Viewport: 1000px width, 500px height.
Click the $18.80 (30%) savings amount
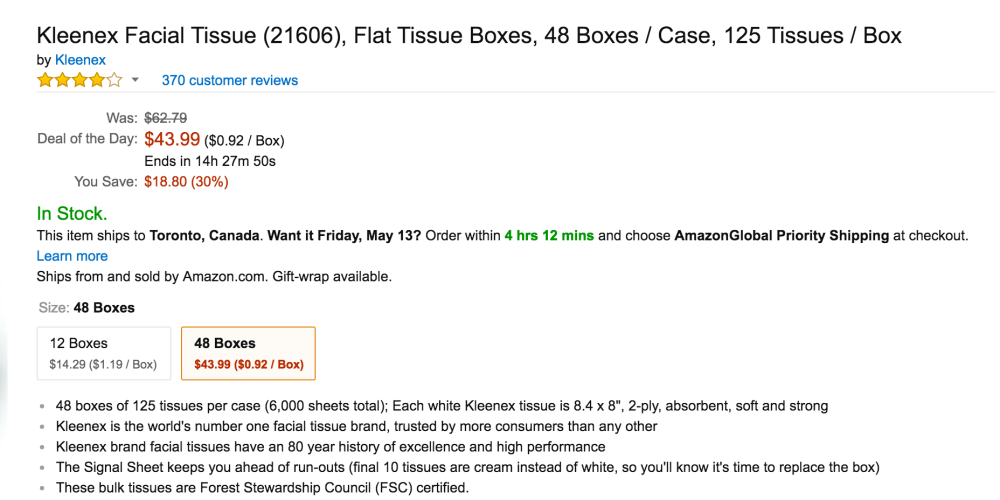coord(186,182)
